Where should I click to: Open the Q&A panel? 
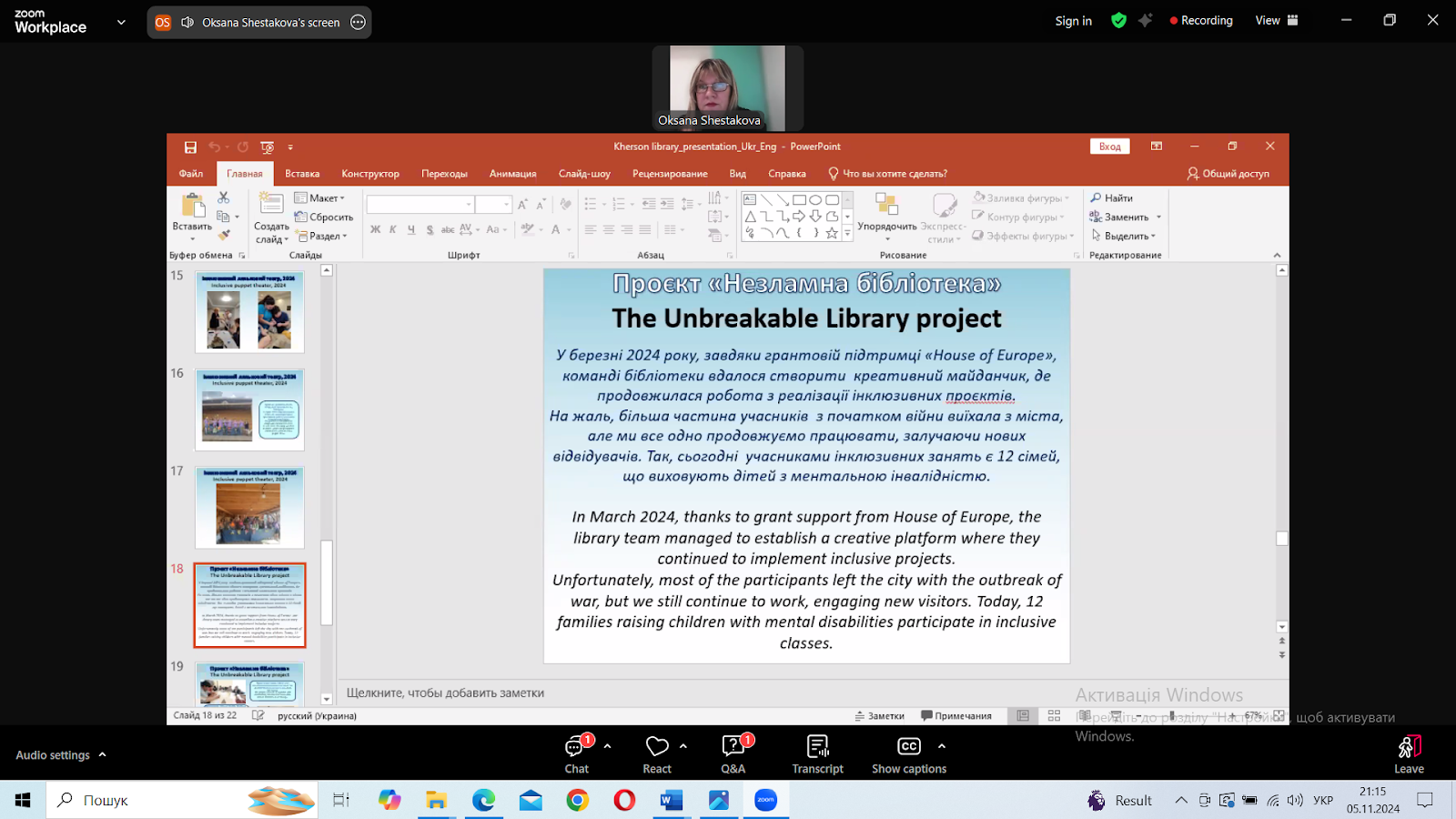[733, 754]
